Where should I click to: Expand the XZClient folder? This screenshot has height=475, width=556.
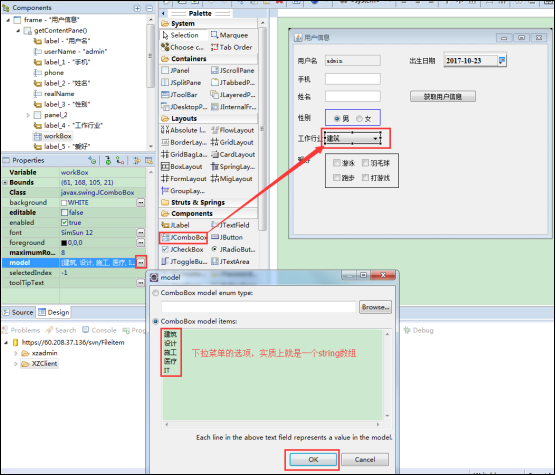[16, 364]
